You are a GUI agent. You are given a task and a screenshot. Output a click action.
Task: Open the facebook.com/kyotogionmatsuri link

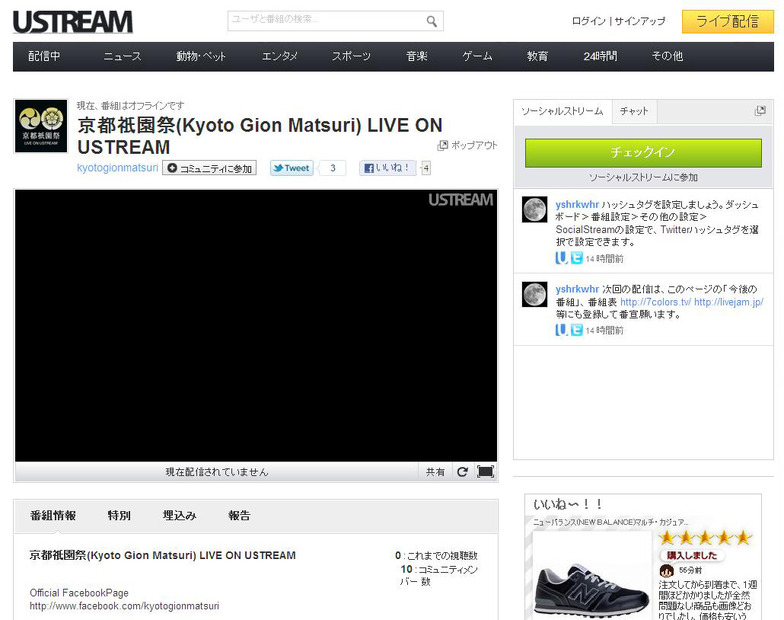coord(124,606)
